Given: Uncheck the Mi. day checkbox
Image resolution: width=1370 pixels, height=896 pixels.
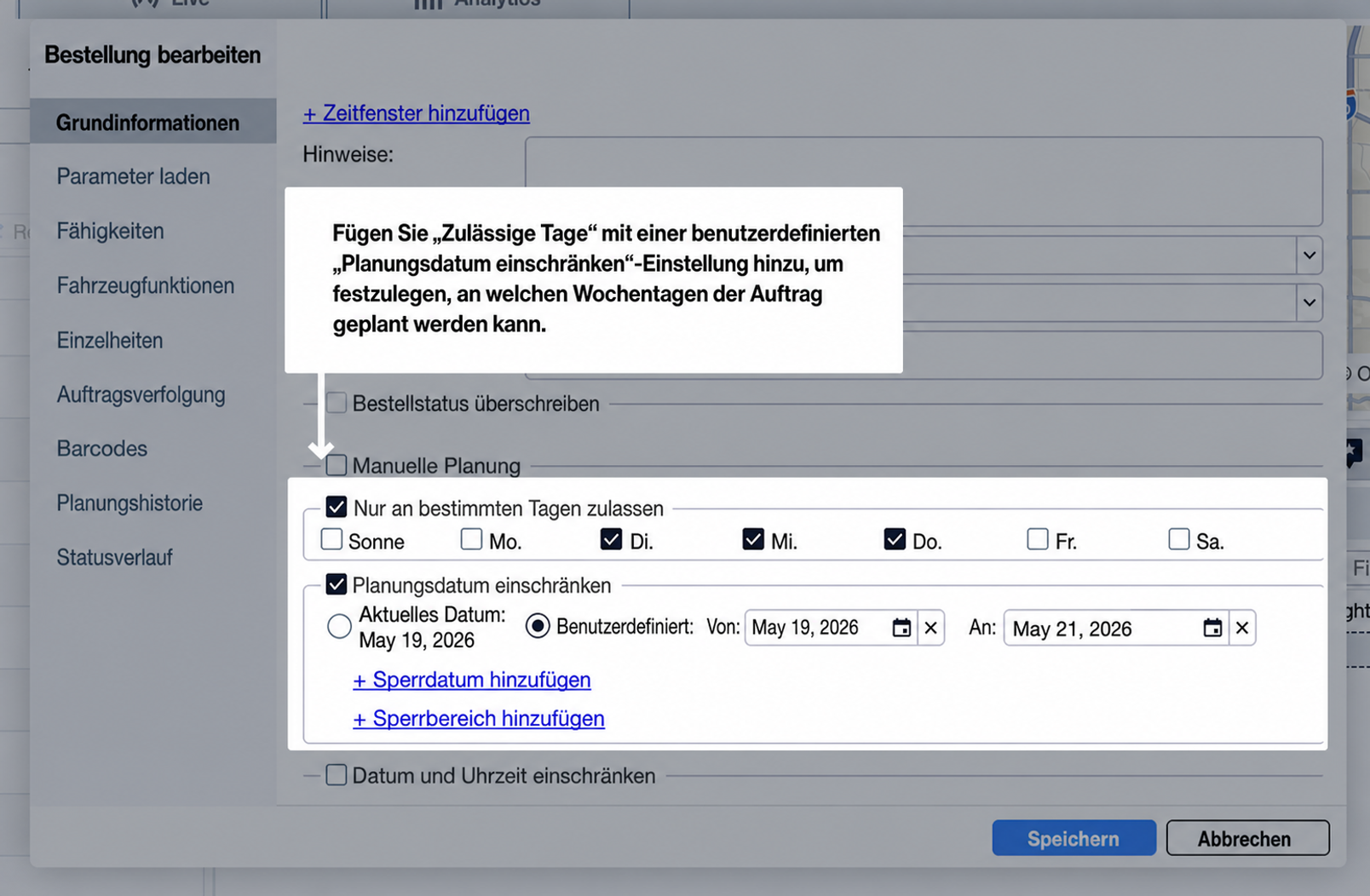Looking at the screenshot, I should point(753,539).
